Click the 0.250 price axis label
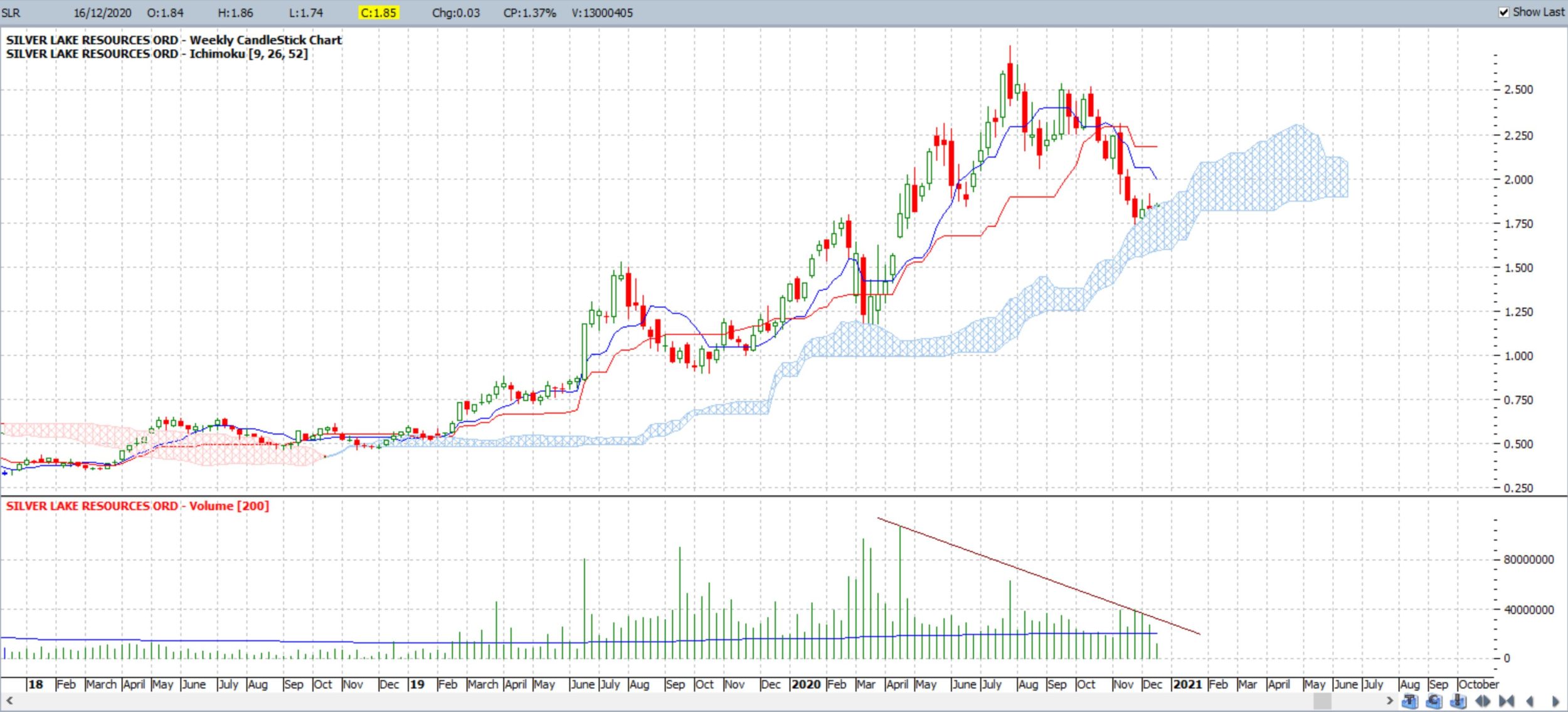 click(1518, 488)
